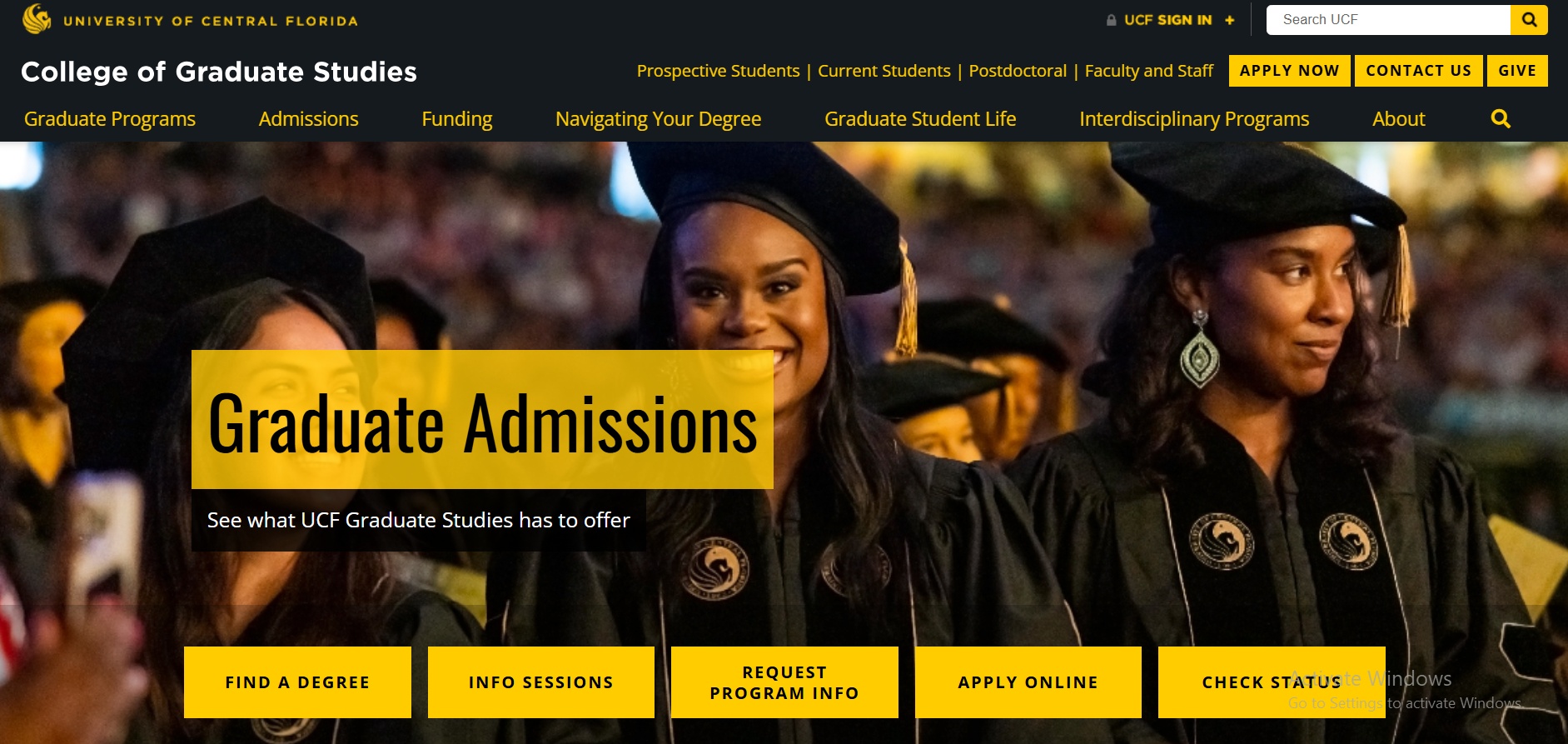Open the Interdisciplinary Programs menu
The width and height of the screenshot is (1568, 744).
[x=1194, y=119]
